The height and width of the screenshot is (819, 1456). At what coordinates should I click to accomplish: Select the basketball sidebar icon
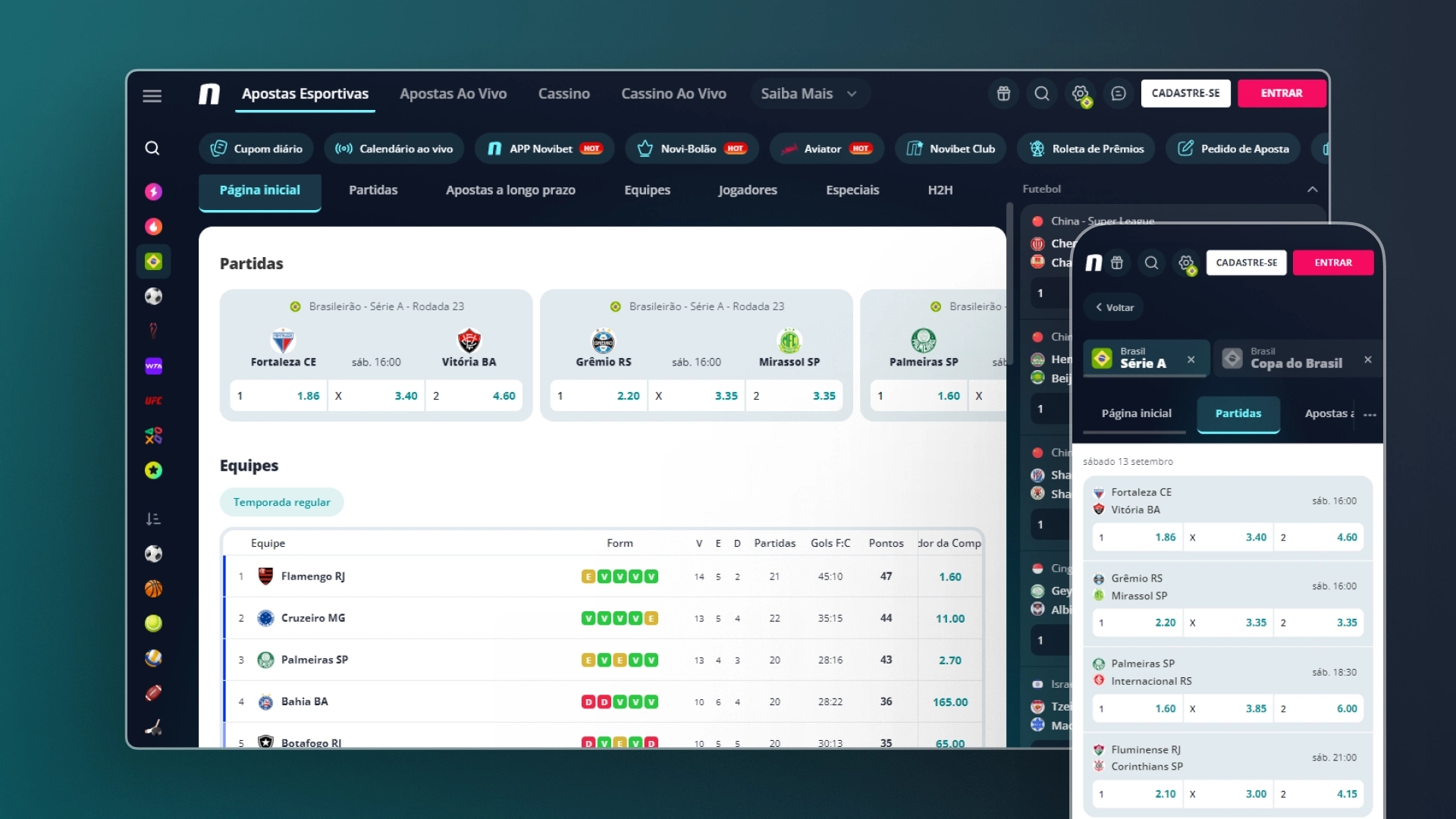tap(153, 588)
